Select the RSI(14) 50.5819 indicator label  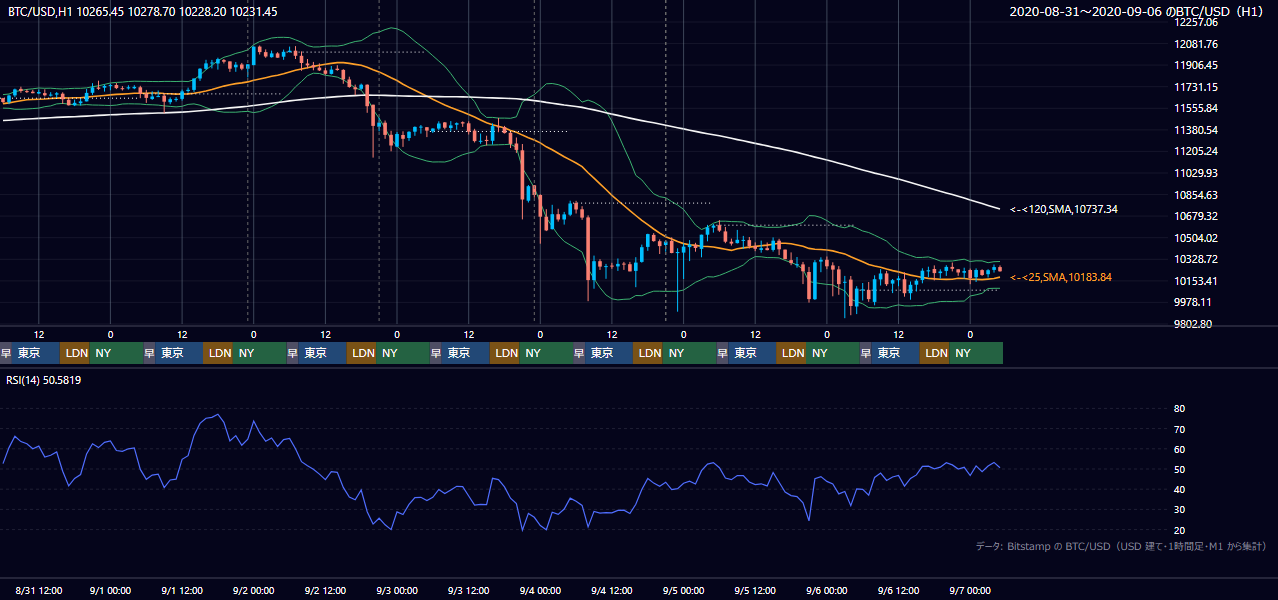44,380
